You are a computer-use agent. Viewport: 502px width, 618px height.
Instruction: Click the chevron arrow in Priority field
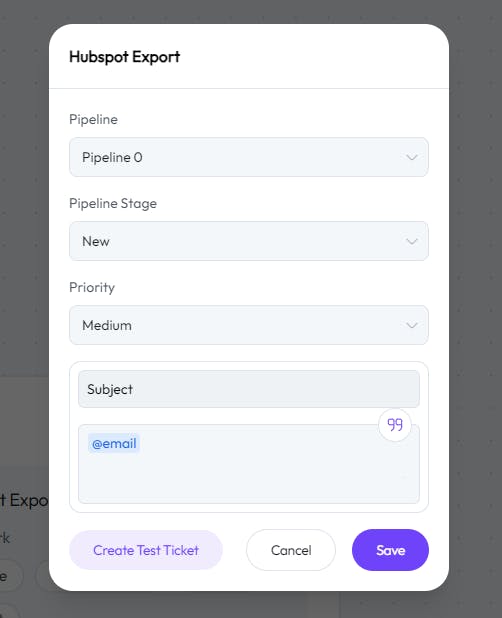[412, 325]
